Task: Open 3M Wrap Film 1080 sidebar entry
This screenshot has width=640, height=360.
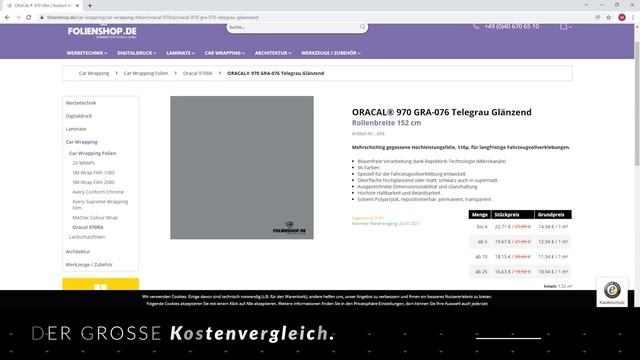Action: click(x=93, y=173)
